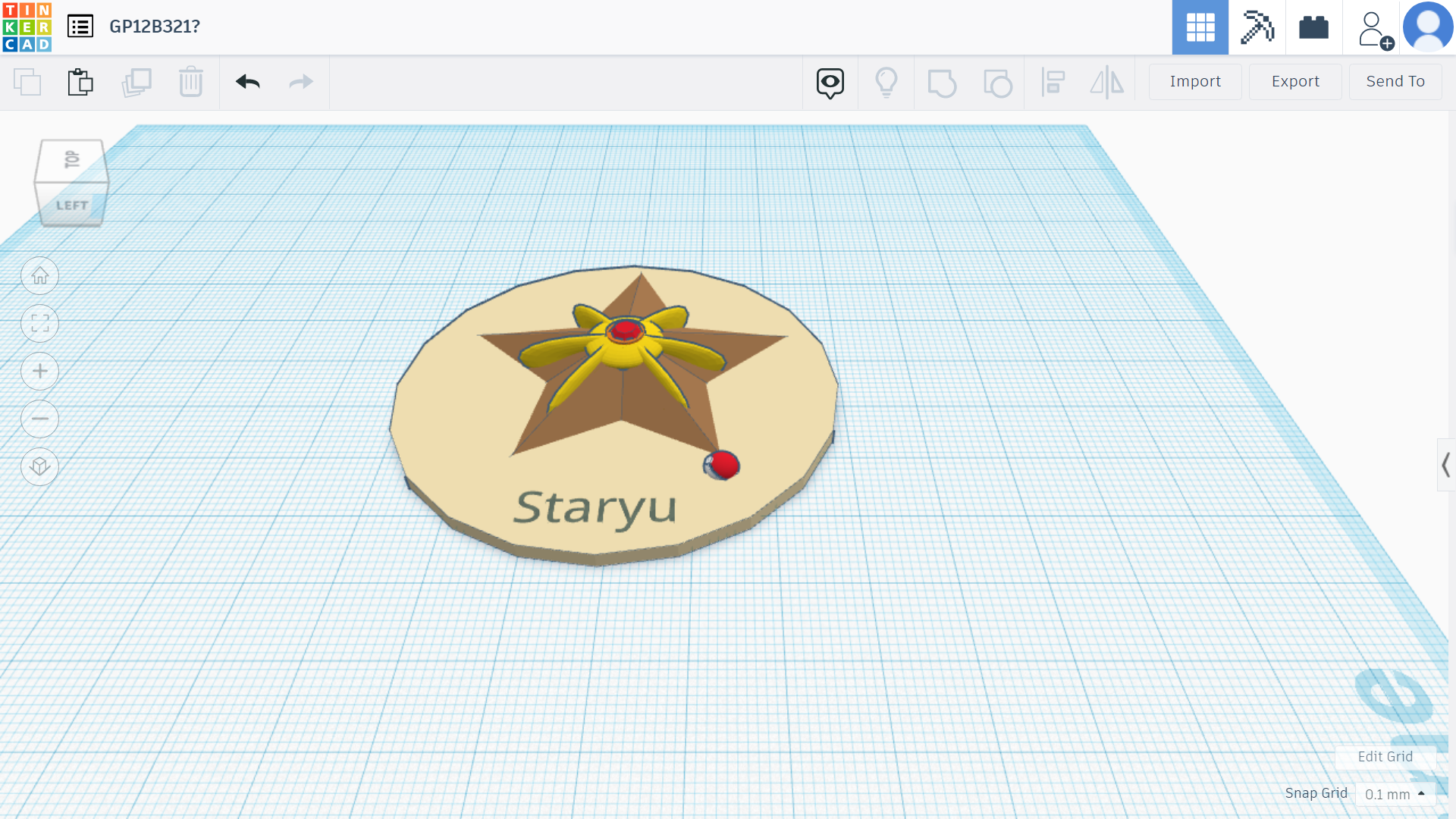Click the Send To button

(1395, 82)
